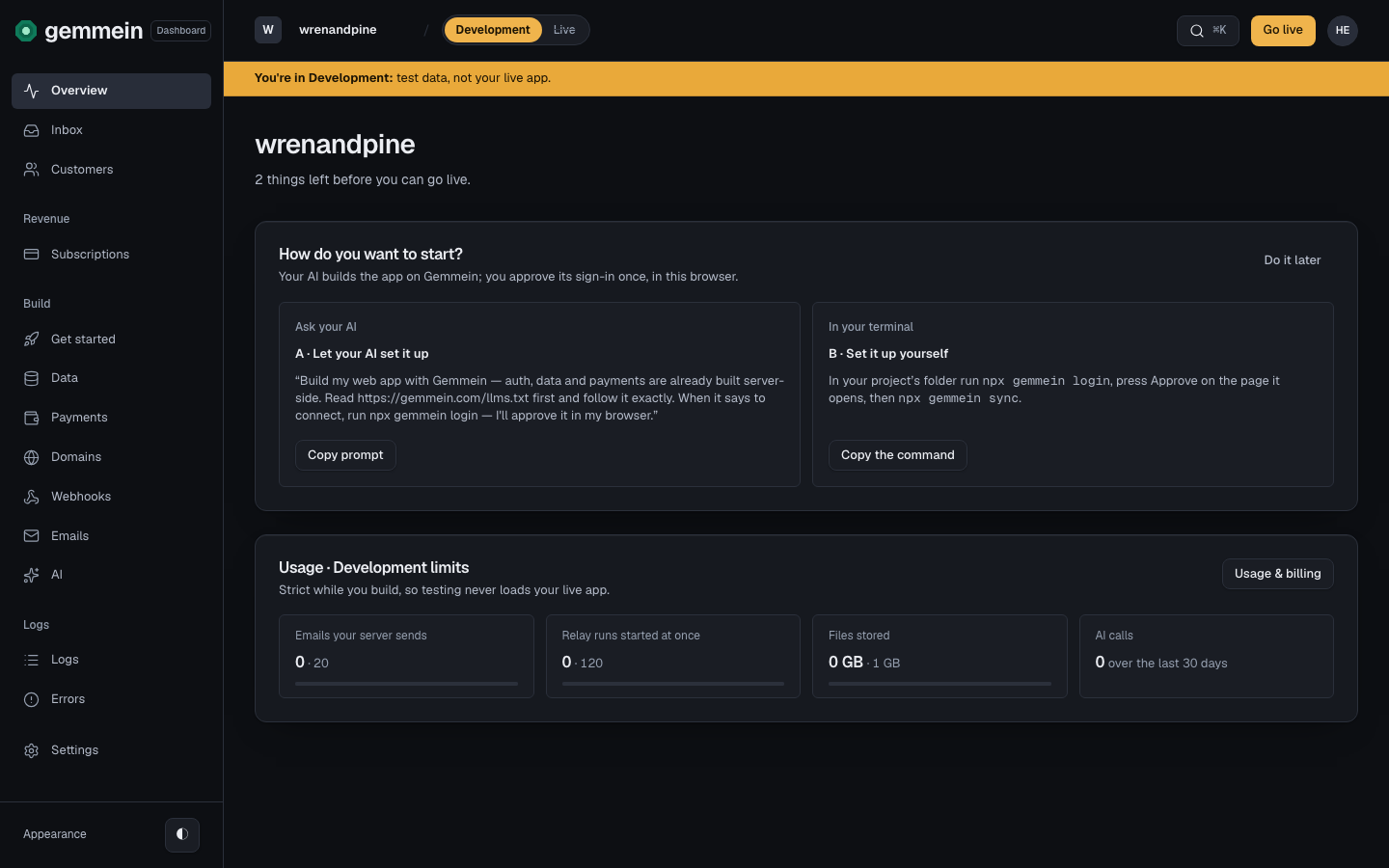Open the HE account avatar menu
Viewport: 1389px width, 868px height.
coord(1343,31)
